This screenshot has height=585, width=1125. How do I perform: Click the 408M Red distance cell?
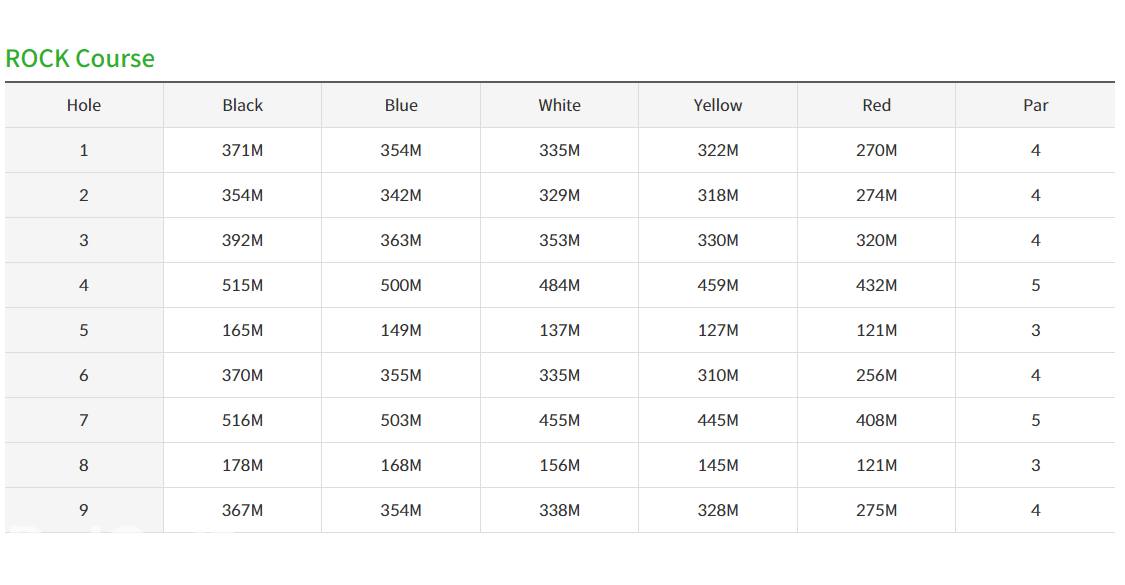point(876,420)
